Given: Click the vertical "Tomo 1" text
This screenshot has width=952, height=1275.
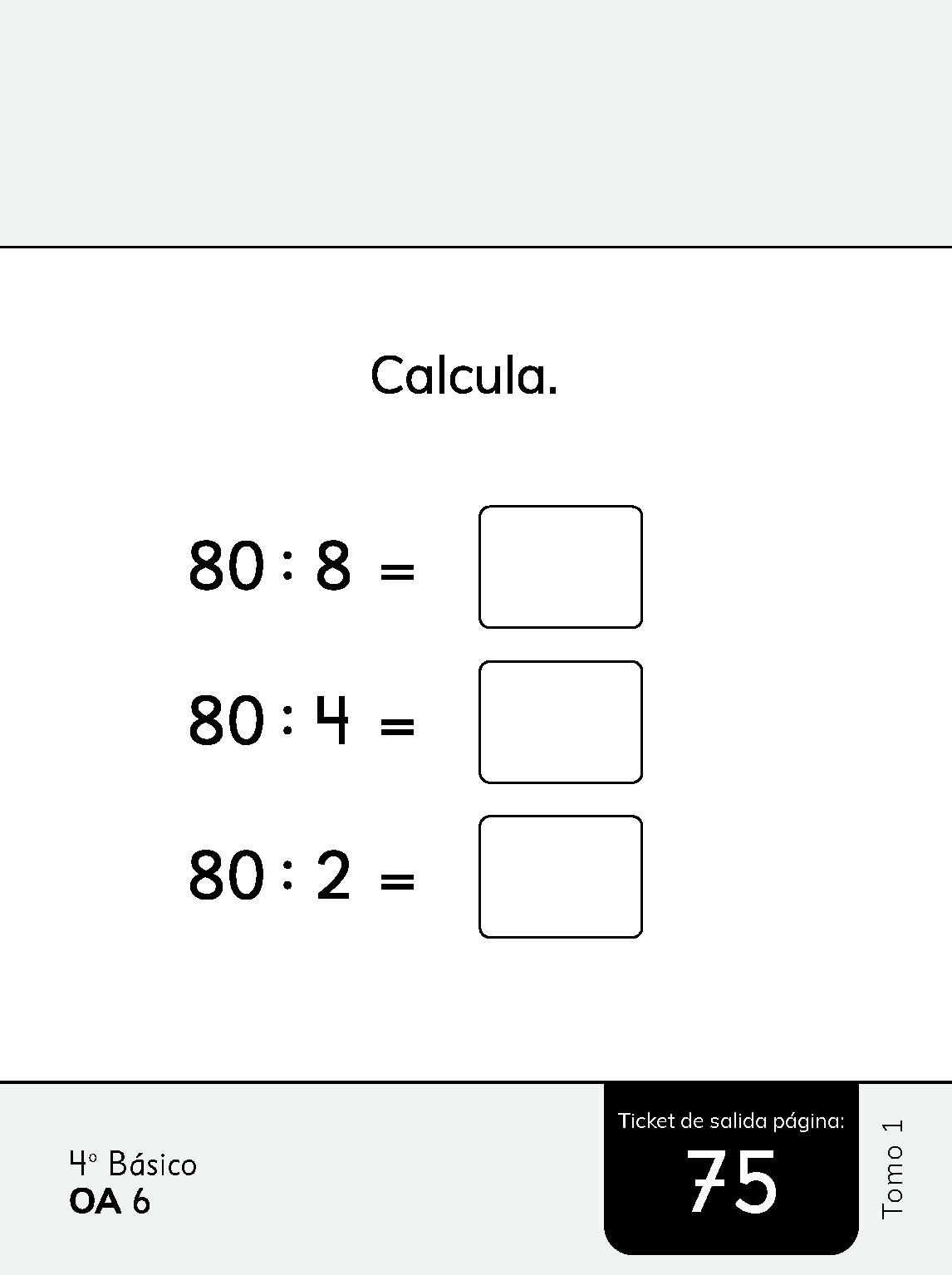Looking at the screenshot, I should [892, 1168].
